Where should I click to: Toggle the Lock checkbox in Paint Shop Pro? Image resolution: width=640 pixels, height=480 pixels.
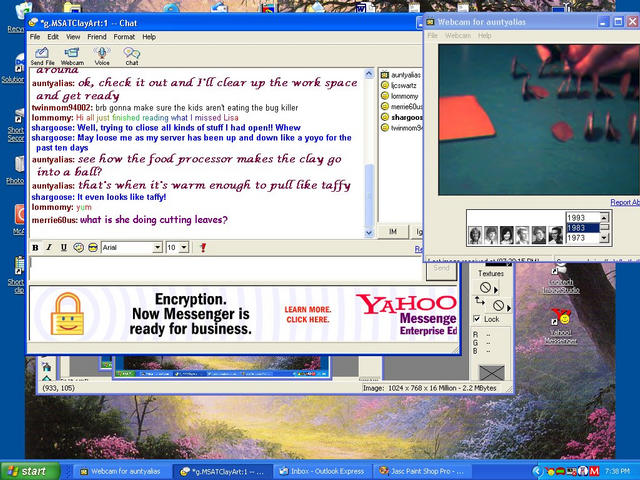pos(476,319)
